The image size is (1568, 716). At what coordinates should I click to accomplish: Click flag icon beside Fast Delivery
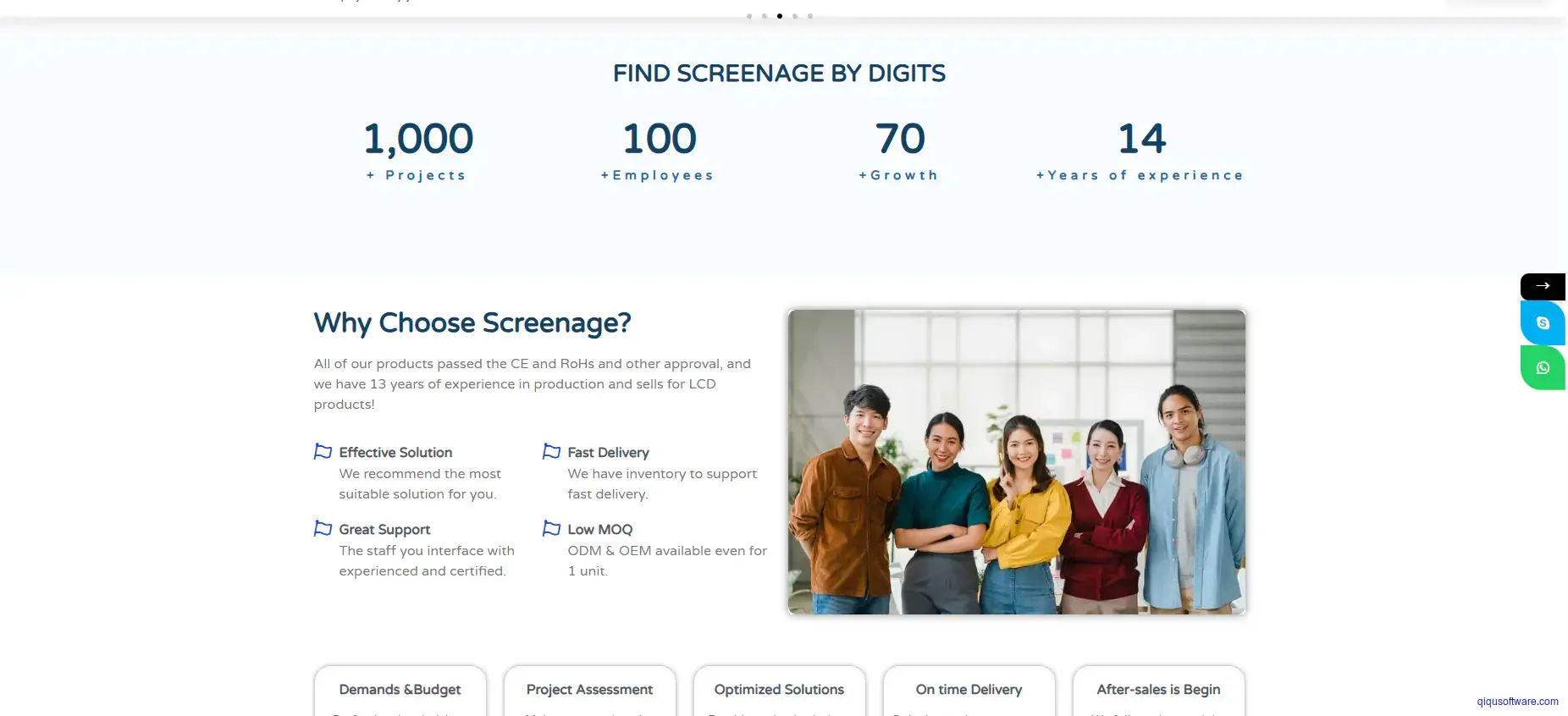coord(551,451)
